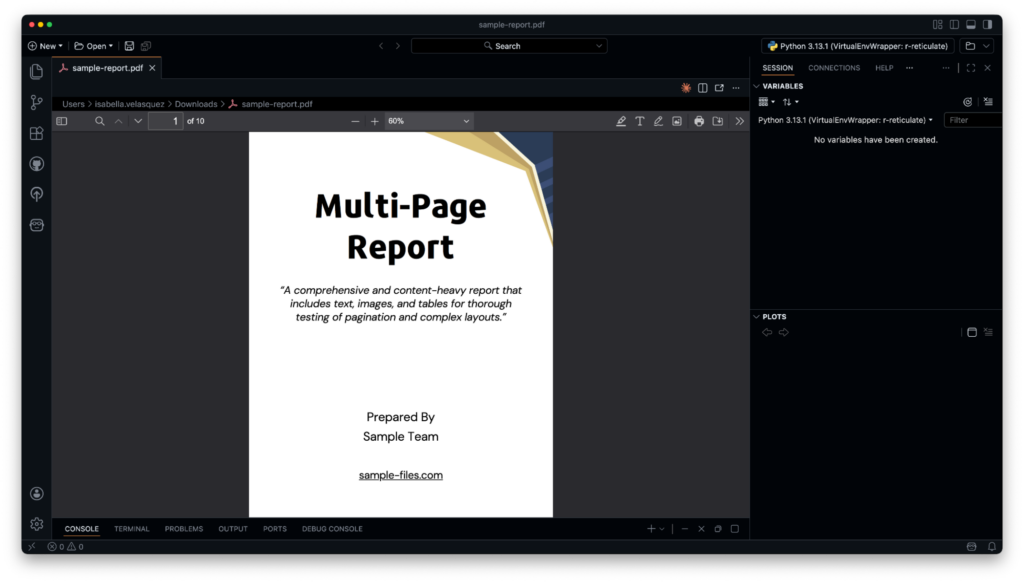Follow the sample-files.com link
The image size is (1024, 583).
[400, 475]
